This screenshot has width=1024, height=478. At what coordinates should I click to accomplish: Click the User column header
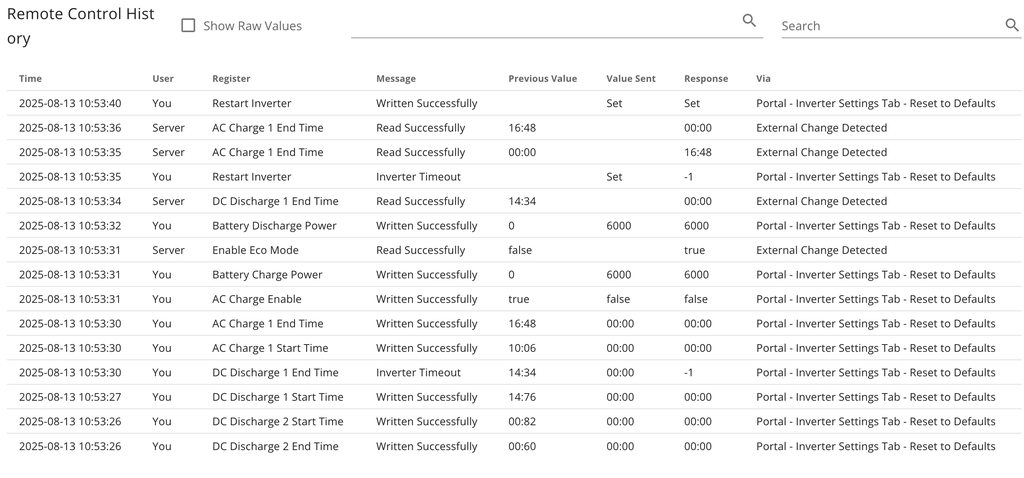(x=163, y=78)
